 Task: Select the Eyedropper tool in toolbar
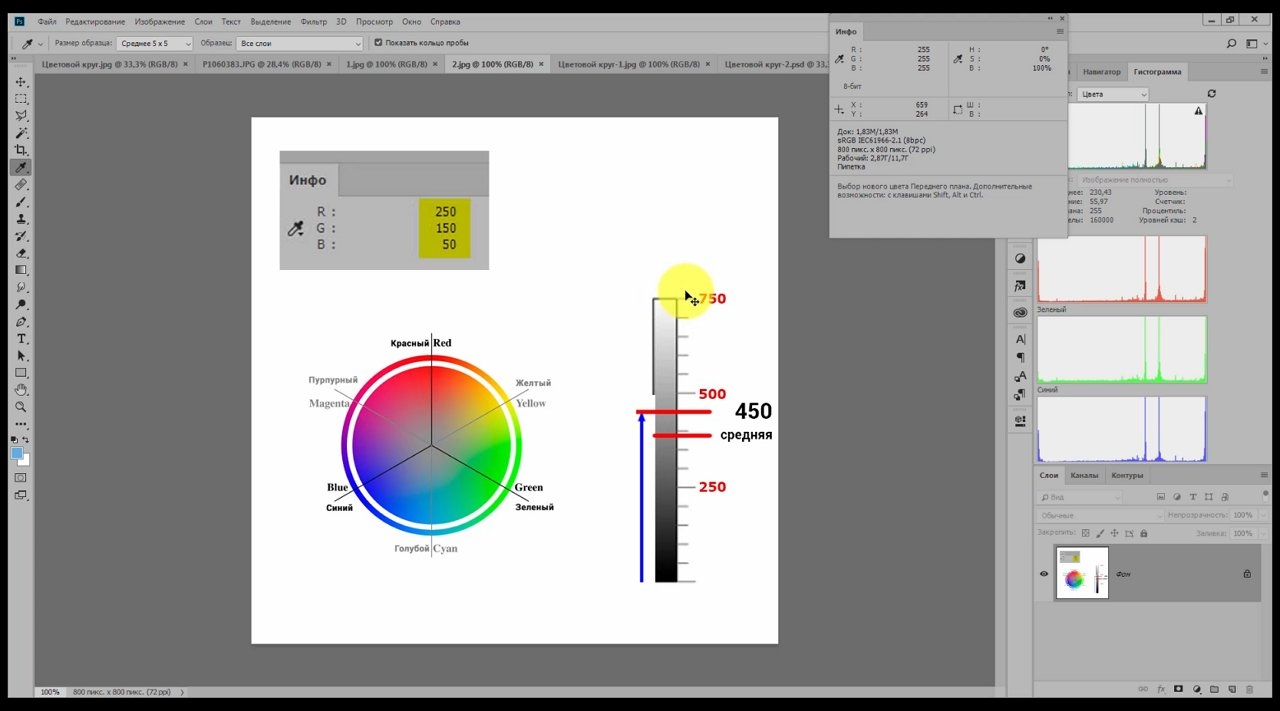coord(21,167)
